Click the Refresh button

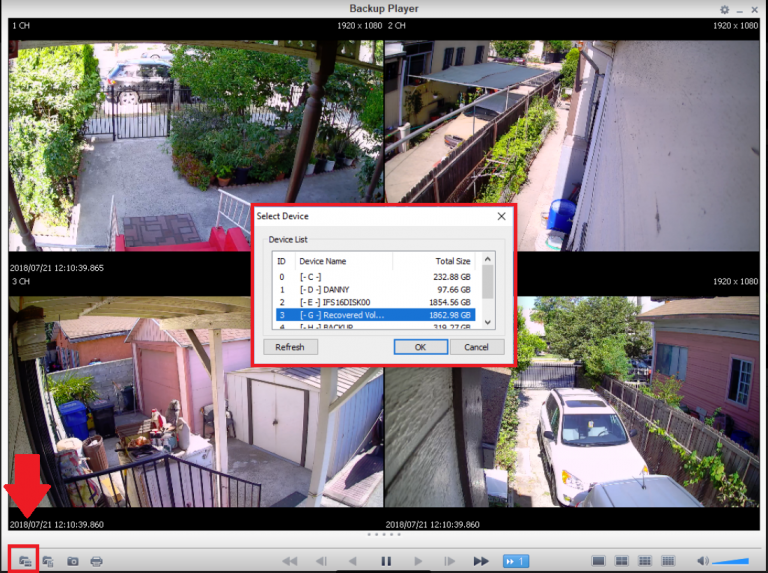(290, 347)
